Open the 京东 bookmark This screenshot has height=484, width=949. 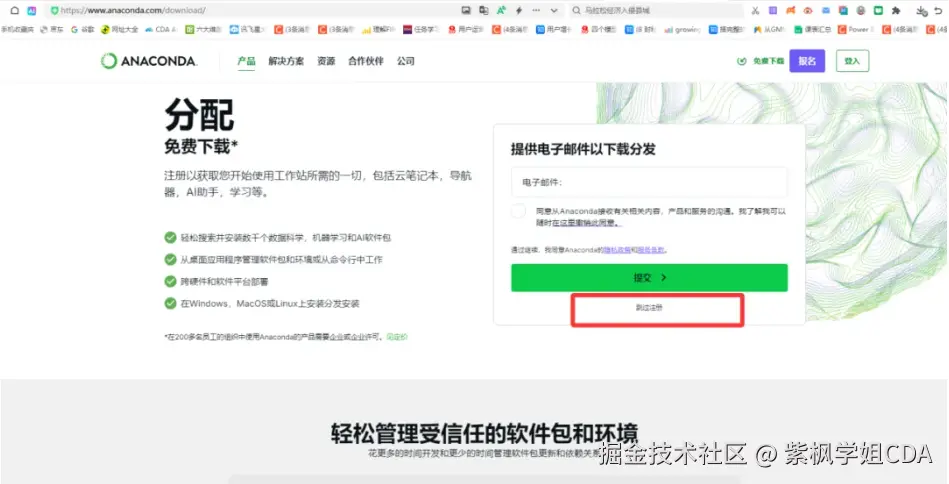[51, 29]
